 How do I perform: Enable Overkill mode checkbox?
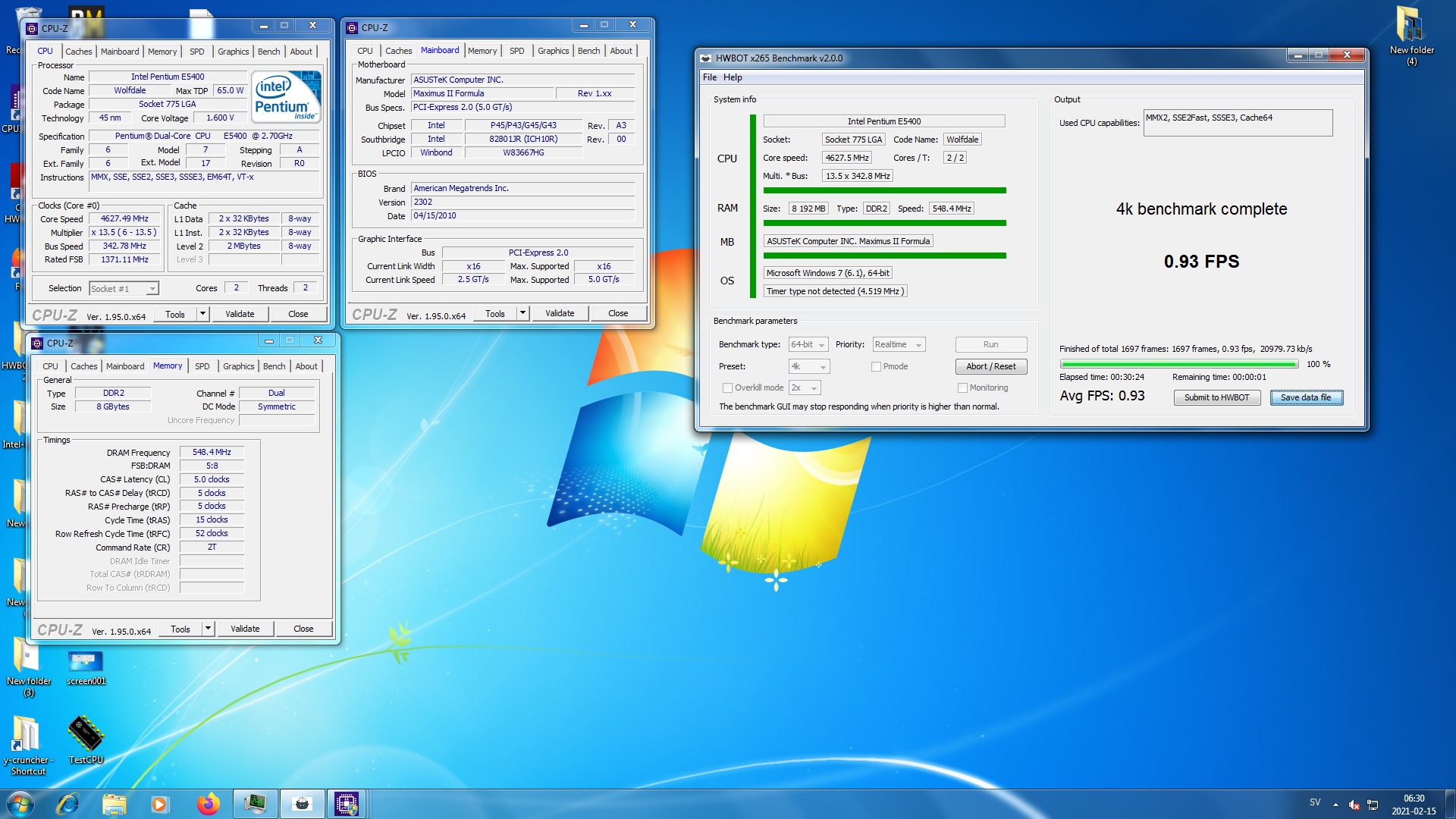point(728,388)
